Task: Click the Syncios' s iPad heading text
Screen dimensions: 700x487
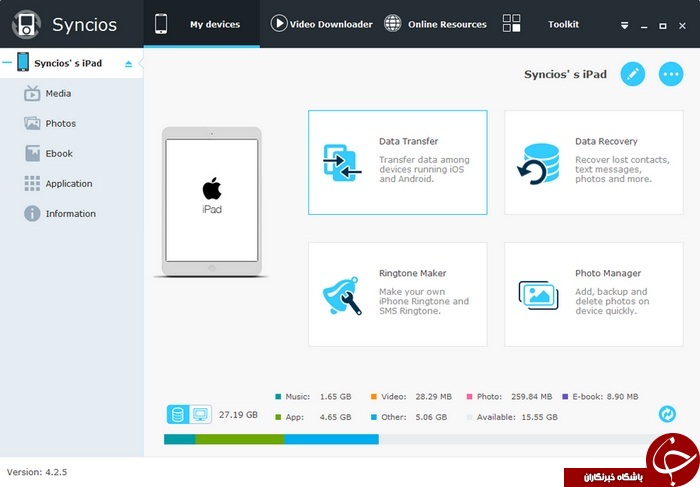Action: point(565,74)
